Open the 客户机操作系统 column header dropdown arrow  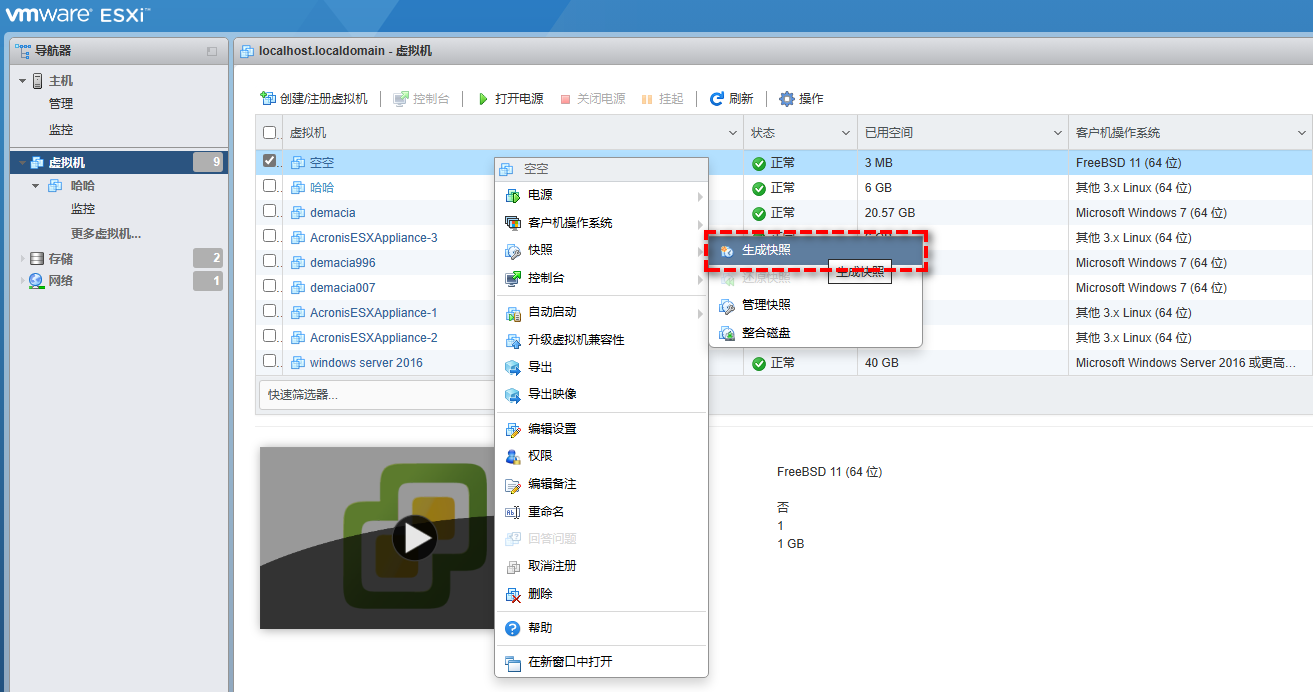tap(1302, 133)
